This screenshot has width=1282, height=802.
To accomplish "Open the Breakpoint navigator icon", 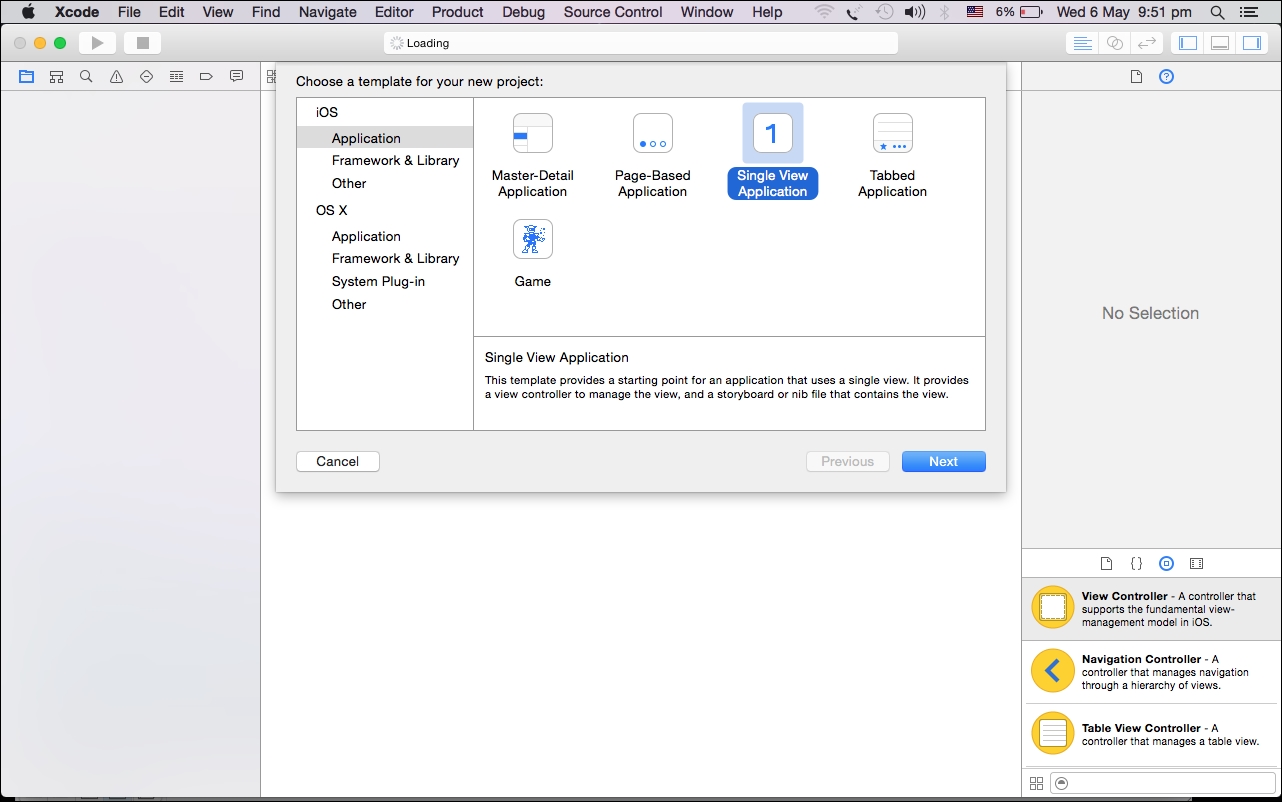I will (x=206, y=76).
